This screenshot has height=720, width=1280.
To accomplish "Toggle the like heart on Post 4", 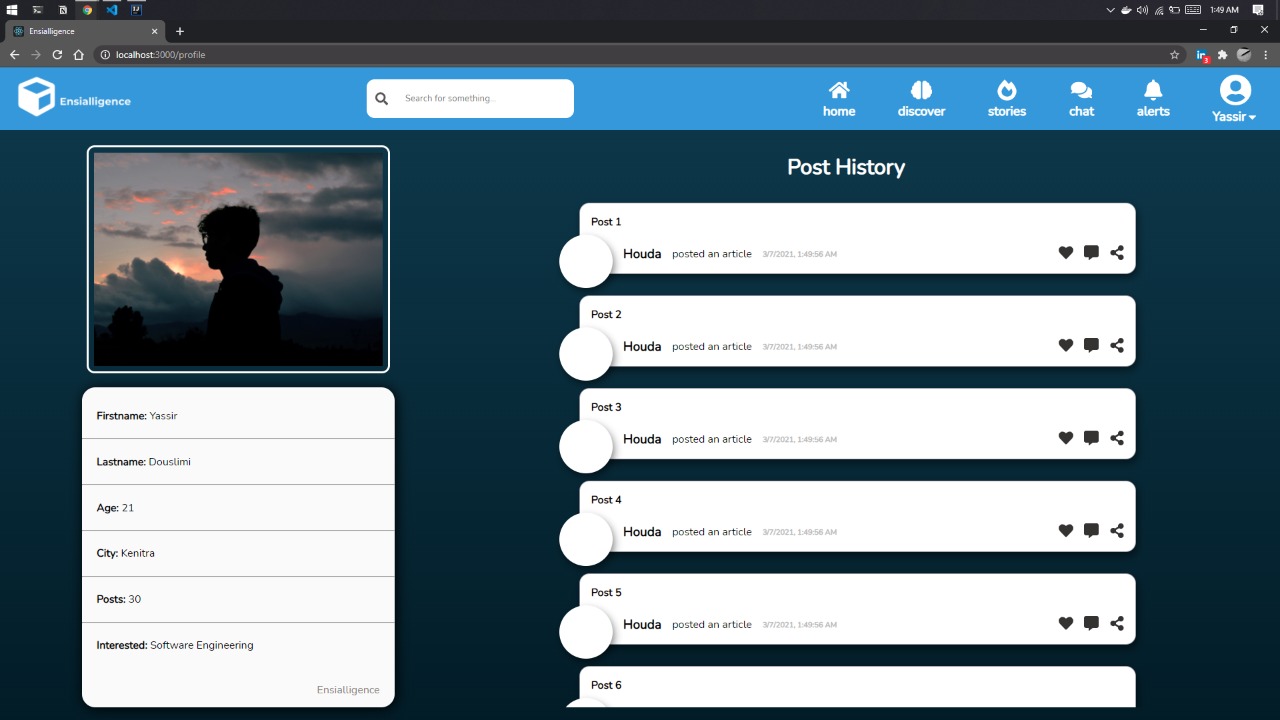I will point(1065,530).
